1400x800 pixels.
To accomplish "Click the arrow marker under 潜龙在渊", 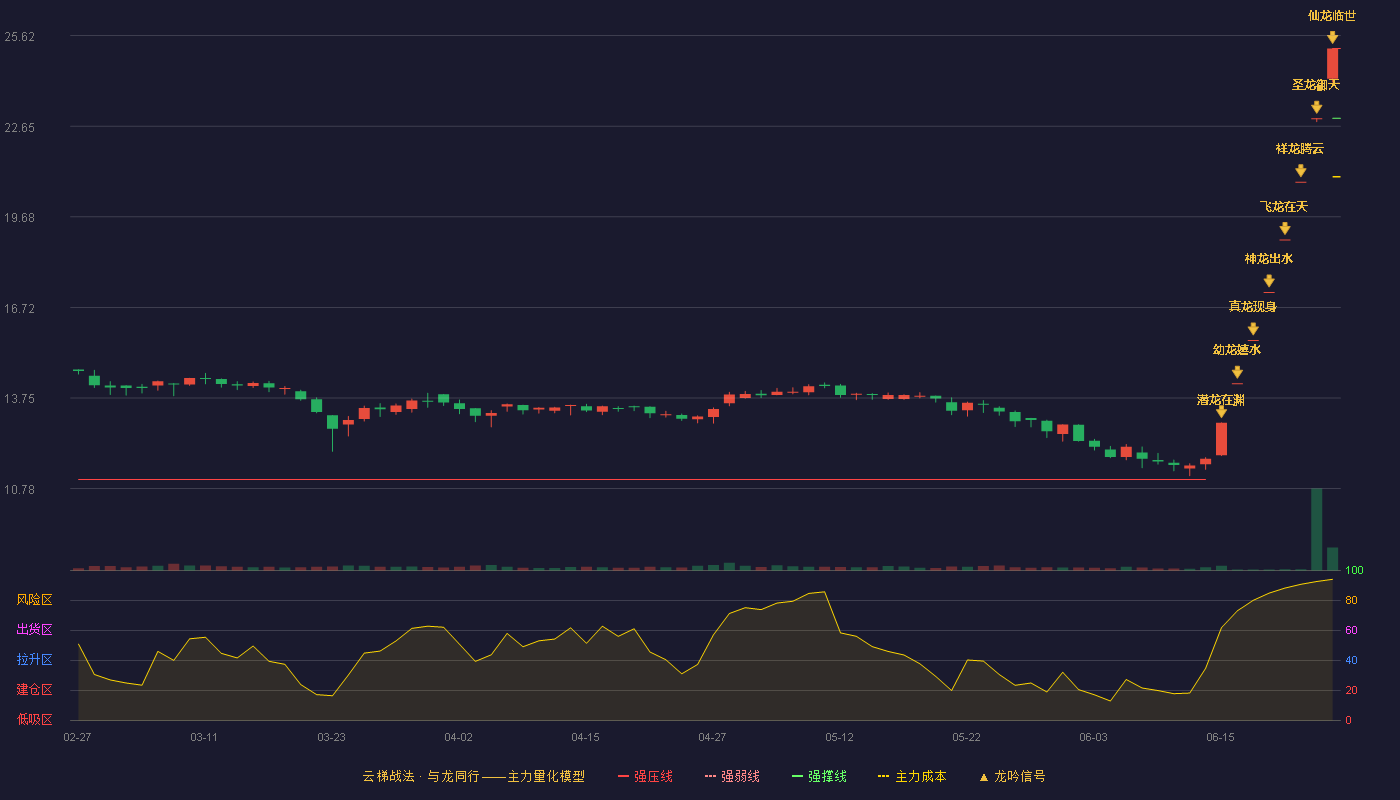I will point(1221,412).
